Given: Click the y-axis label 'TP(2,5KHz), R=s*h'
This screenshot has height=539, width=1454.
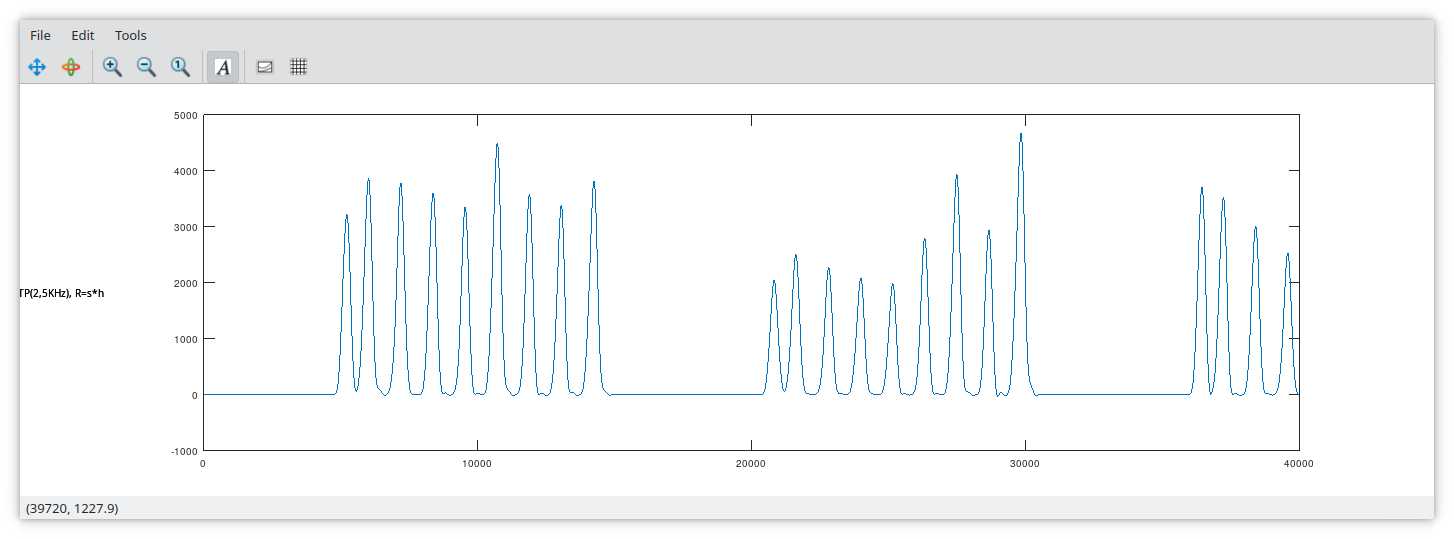Looking at the screenshot, I should pyautogui.click(x=61, y=293).
